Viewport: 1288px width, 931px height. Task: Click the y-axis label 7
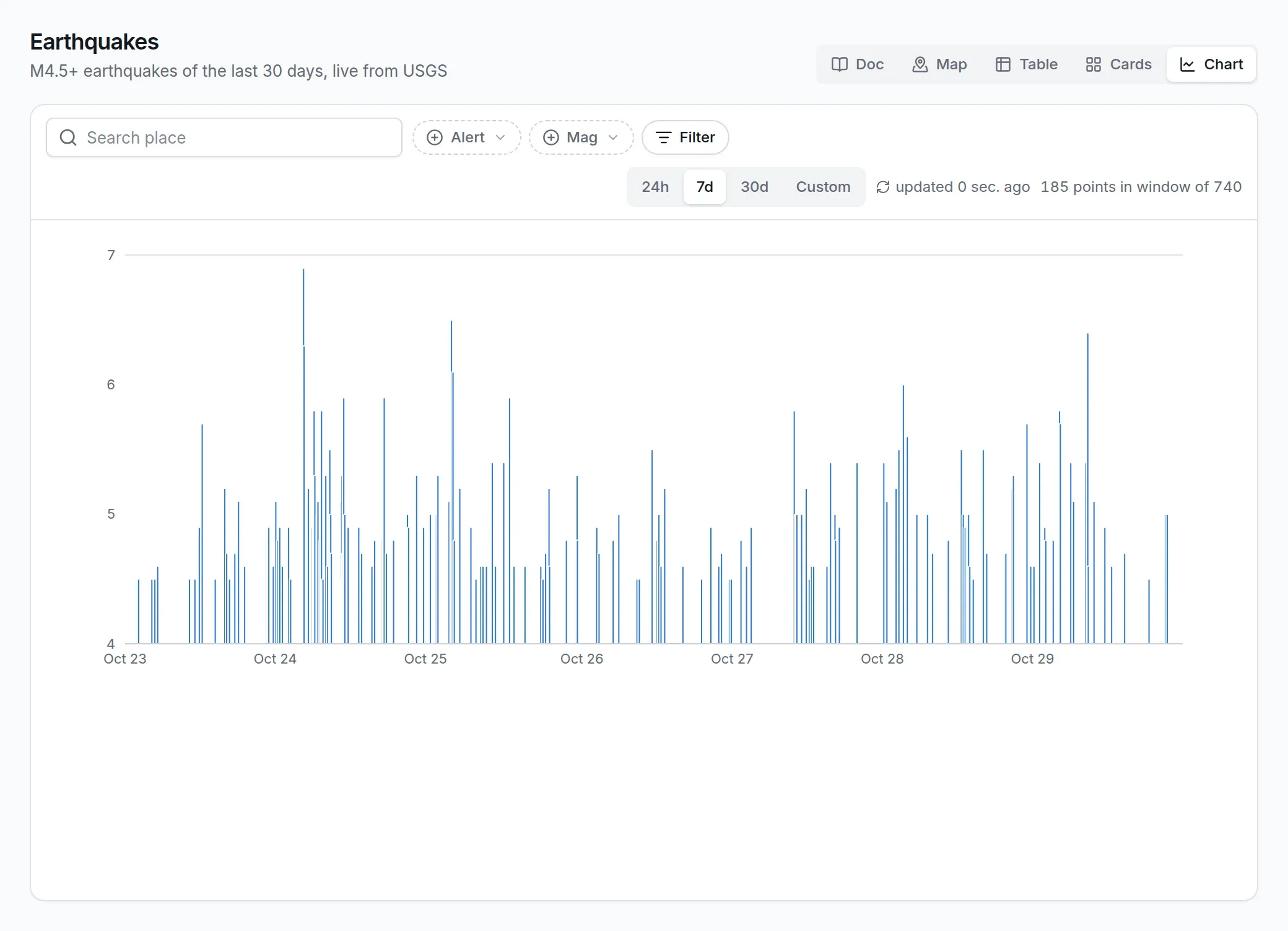coord(111,255)
